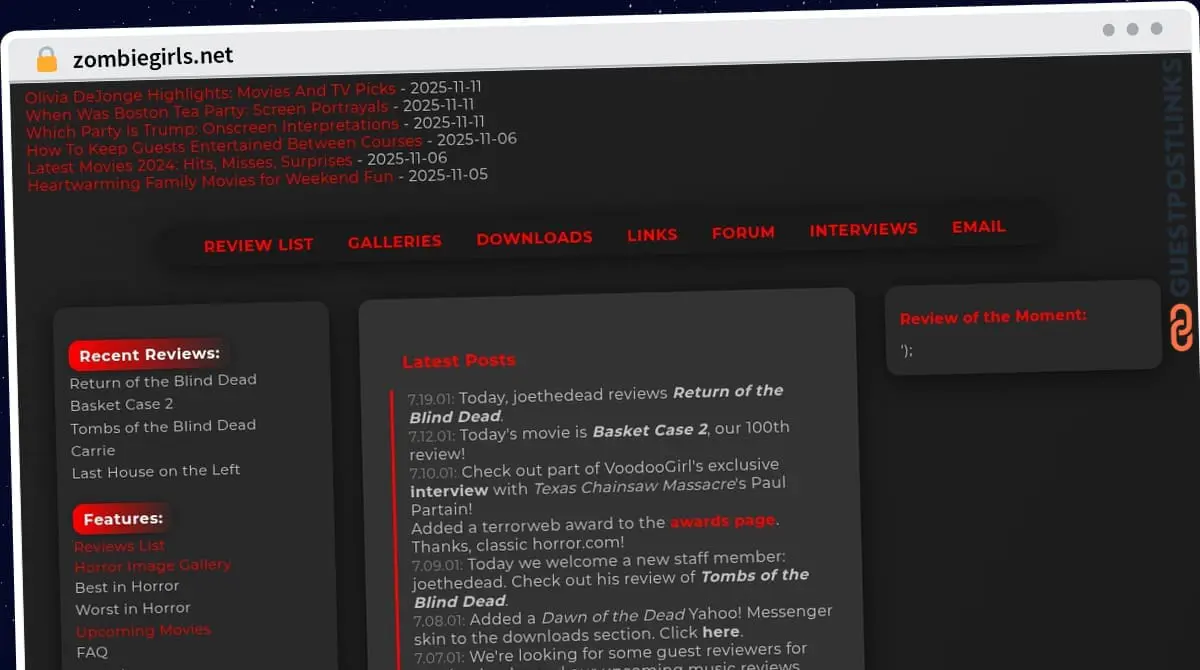The image size is (1200, 670).
Task: Open Last House on the Left review
Action: (x=156, y=471)
